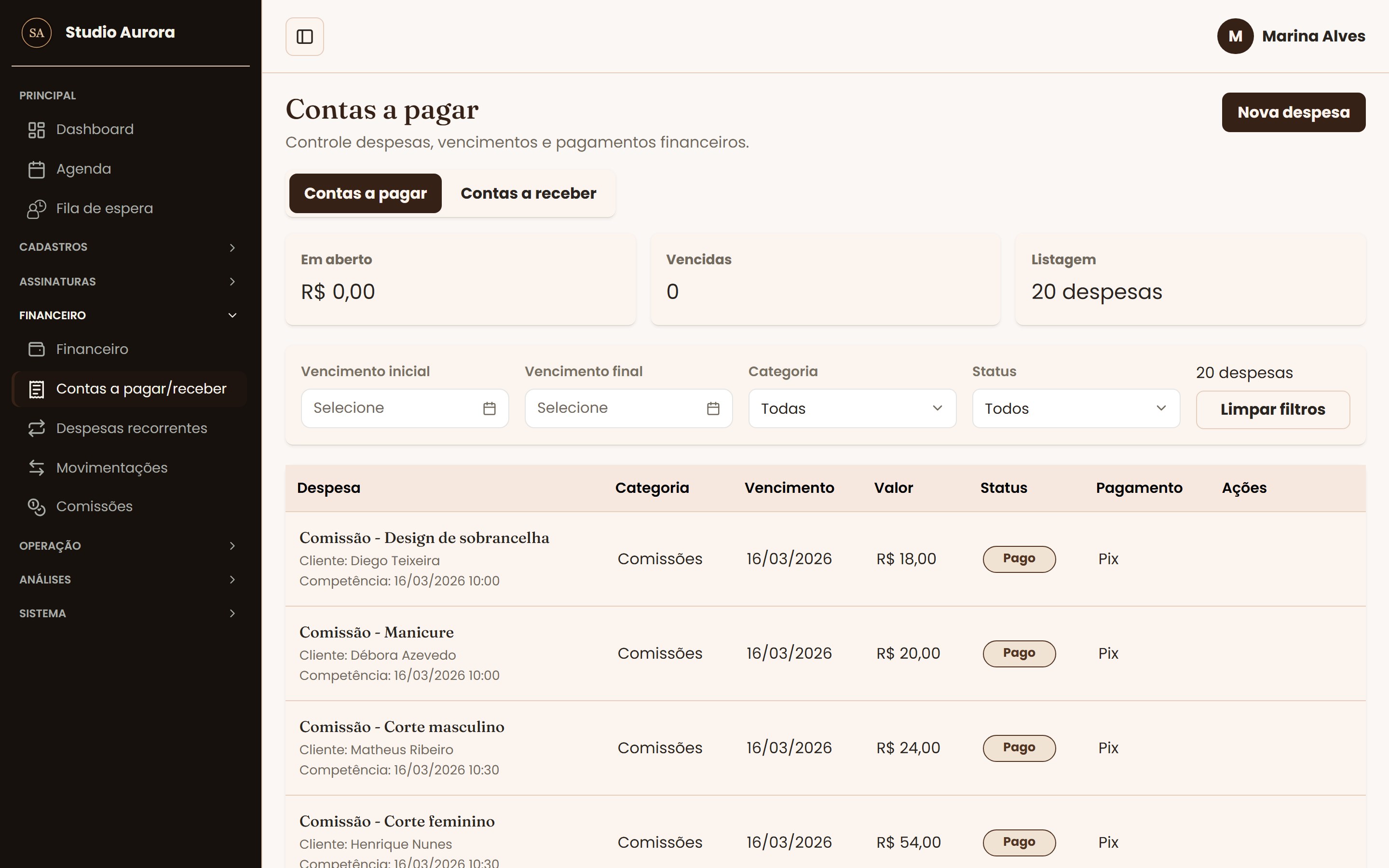Click the value R$ 18,00
Viewport: 1389px width, 868px height.
coord(906,559)
